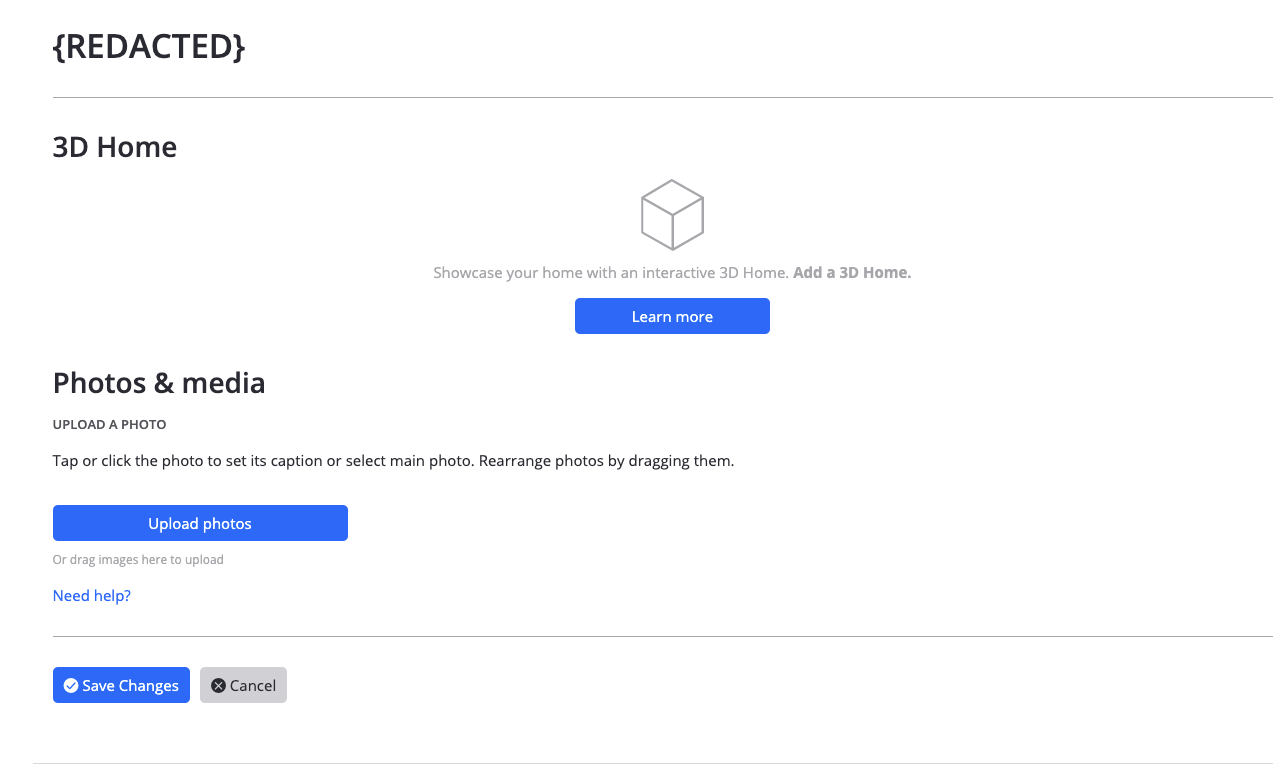Image resolution: width=1273 pixels, height=764 pixels.
Task: Click the checkmark icon on Save Changes
Action: pos(71,685)
